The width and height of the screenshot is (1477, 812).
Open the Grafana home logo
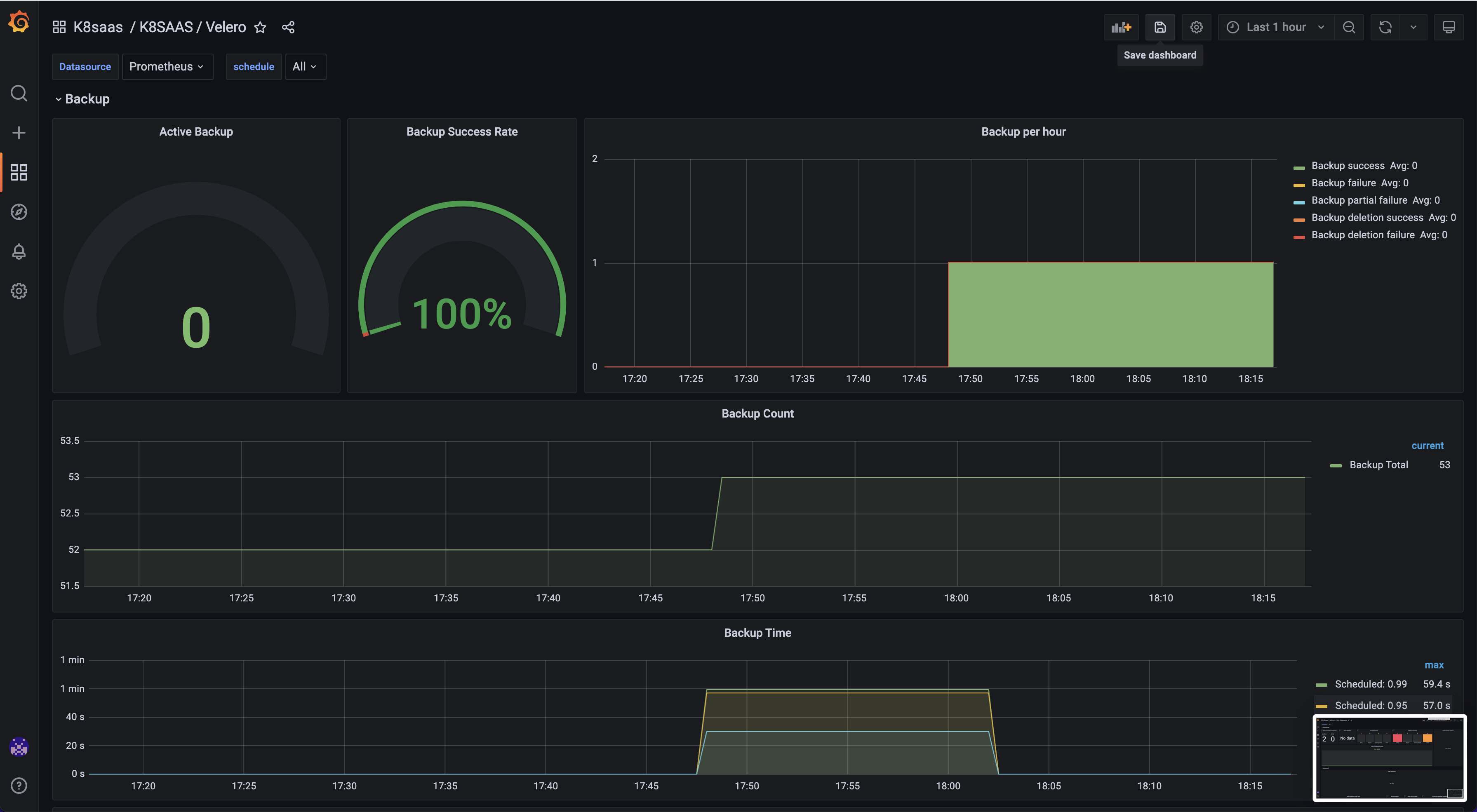click(19, 22)
